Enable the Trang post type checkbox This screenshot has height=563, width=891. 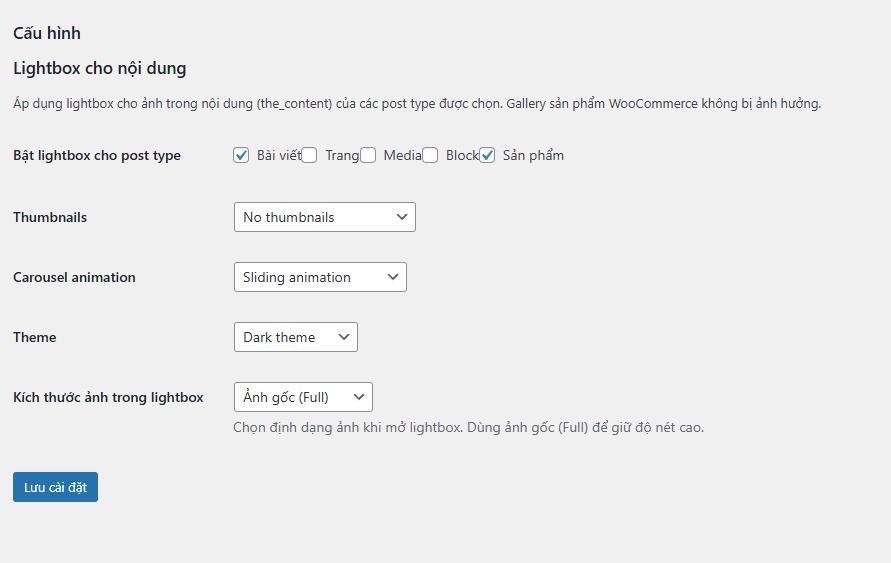point(310,155)
